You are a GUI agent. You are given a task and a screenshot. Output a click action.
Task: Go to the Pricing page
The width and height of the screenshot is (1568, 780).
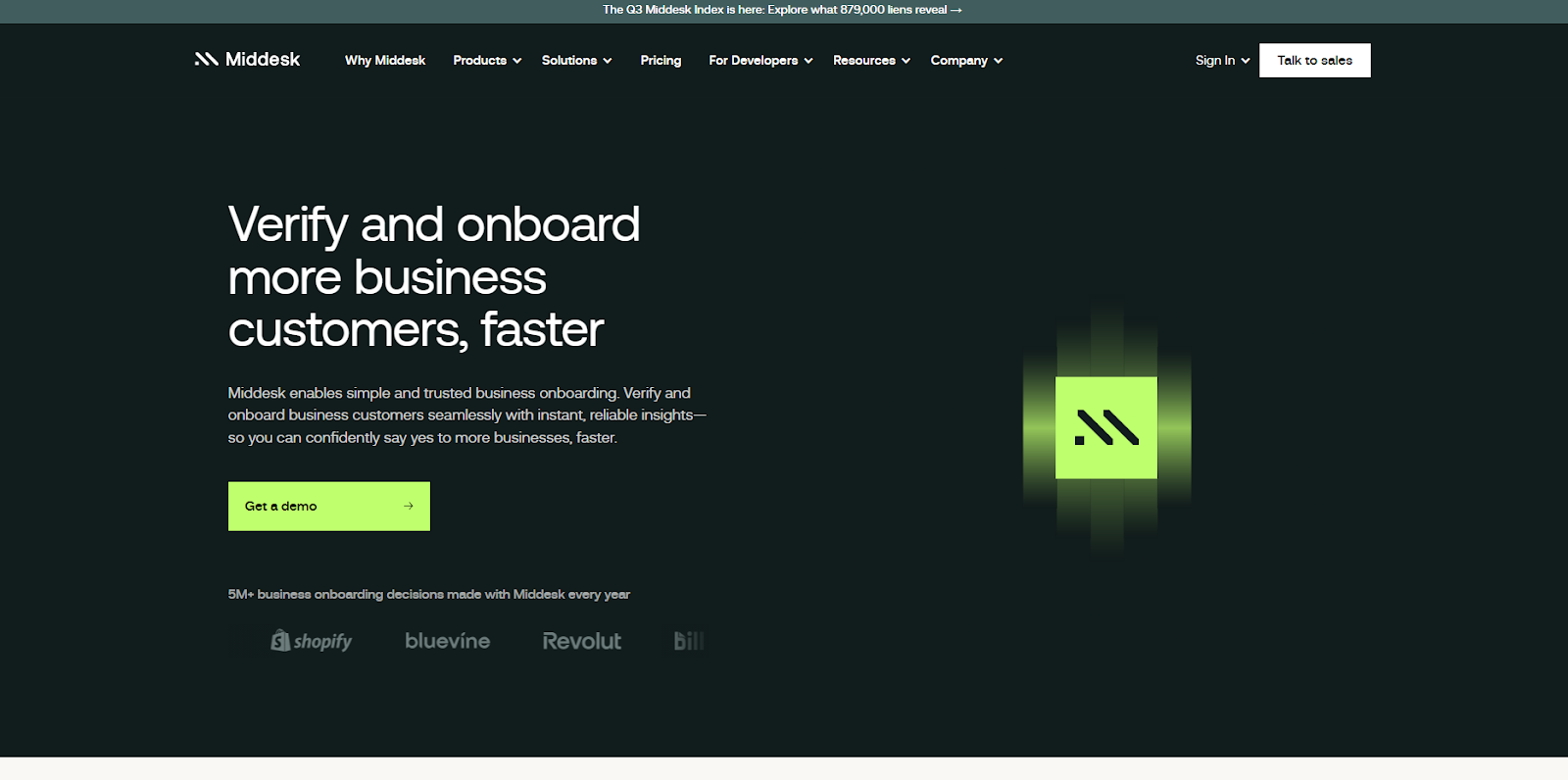[x=661, y=61]
